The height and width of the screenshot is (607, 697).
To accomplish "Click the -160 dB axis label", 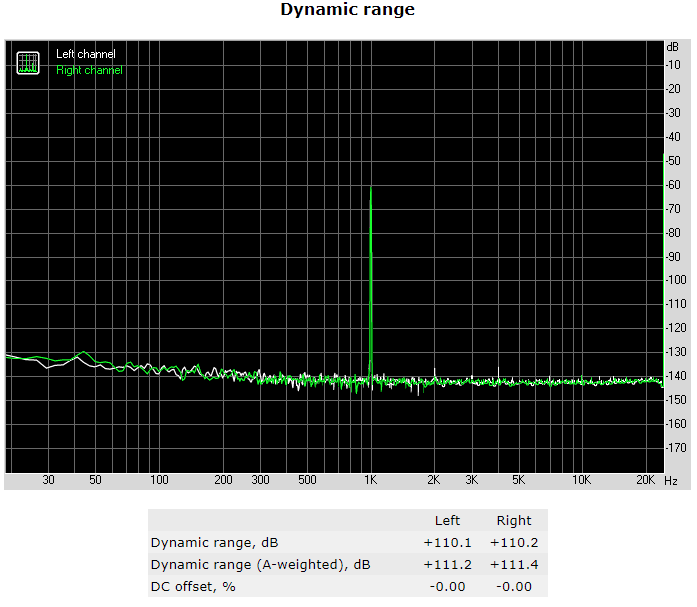I will [x=676, y=424].
